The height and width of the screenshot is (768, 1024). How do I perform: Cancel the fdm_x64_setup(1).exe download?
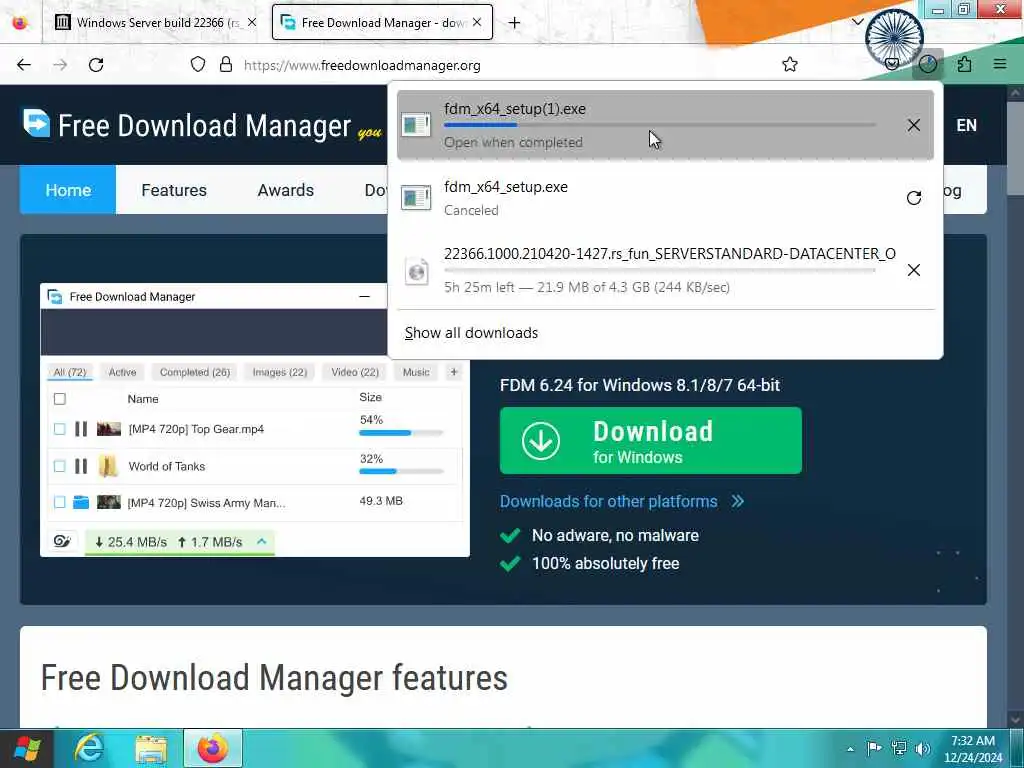click(913, 125)
